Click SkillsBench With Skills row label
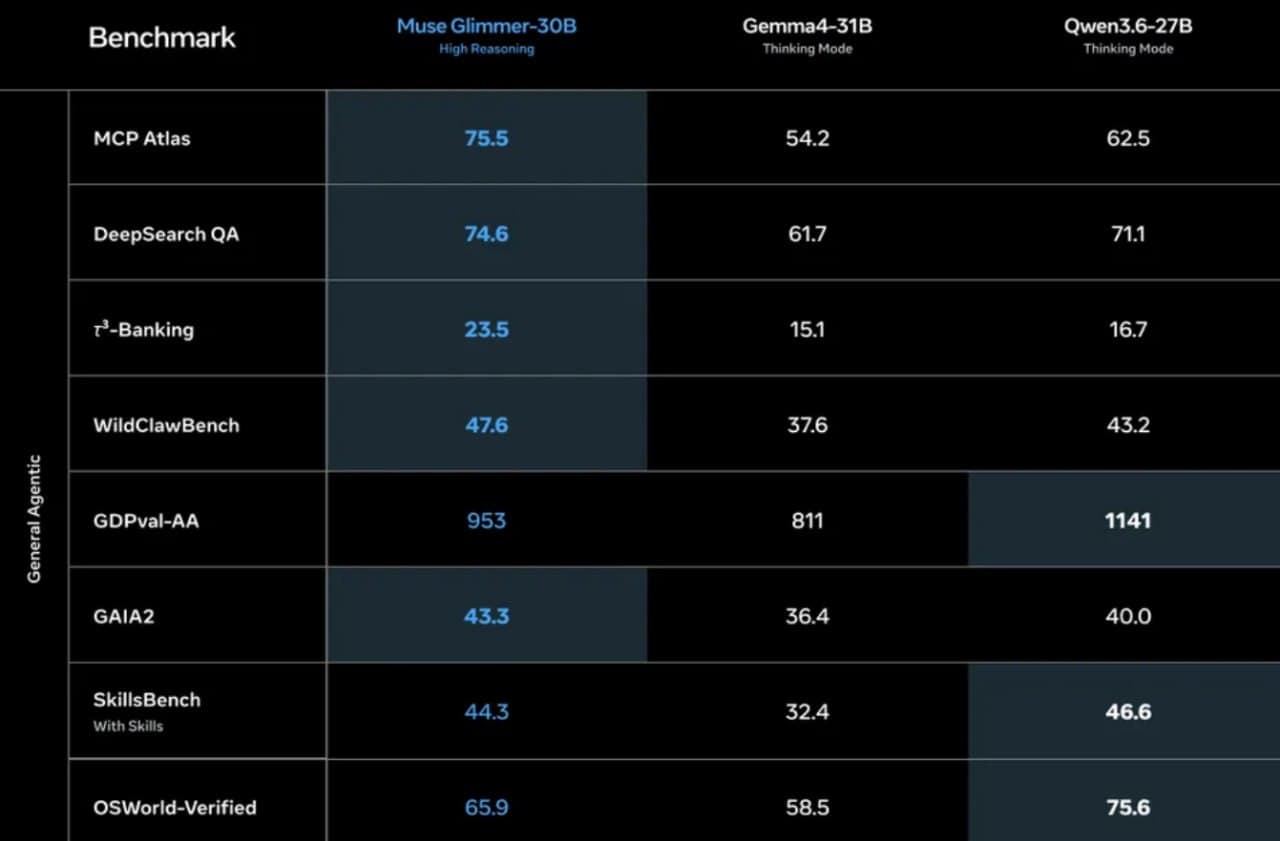Viewport: 1280px width, 841px height. pyautogui.click(x=147, y=711)
